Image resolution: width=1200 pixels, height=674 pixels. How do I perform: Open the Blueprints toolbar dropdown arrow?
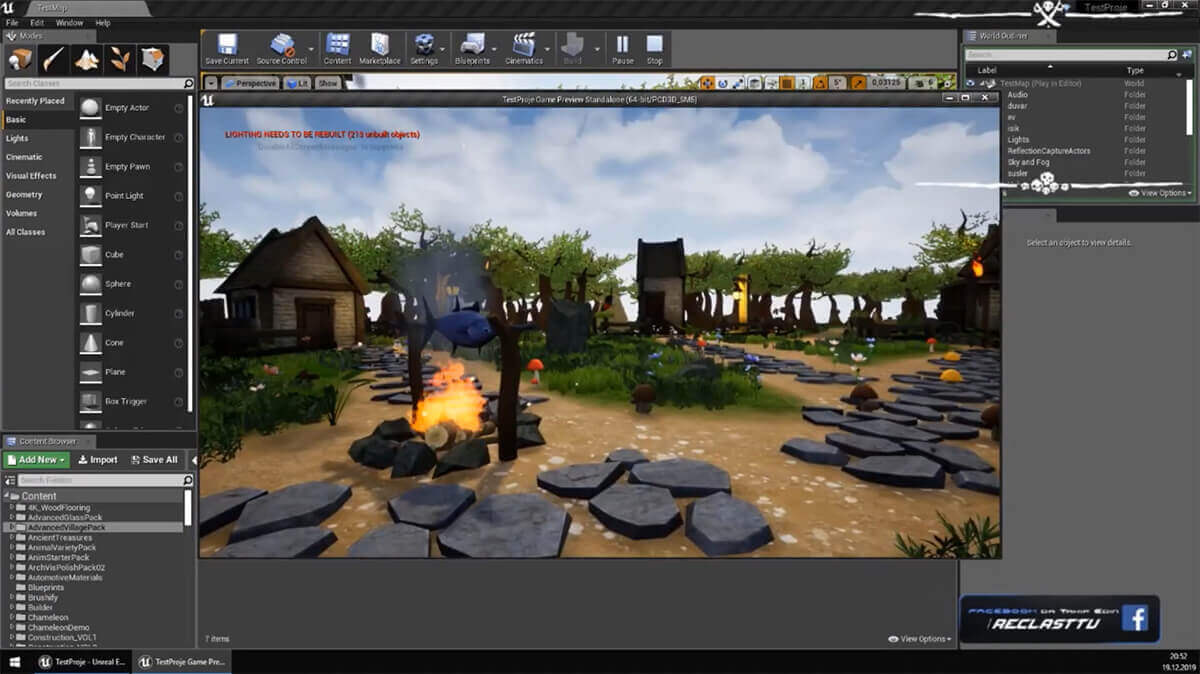(x=493, y=48)
